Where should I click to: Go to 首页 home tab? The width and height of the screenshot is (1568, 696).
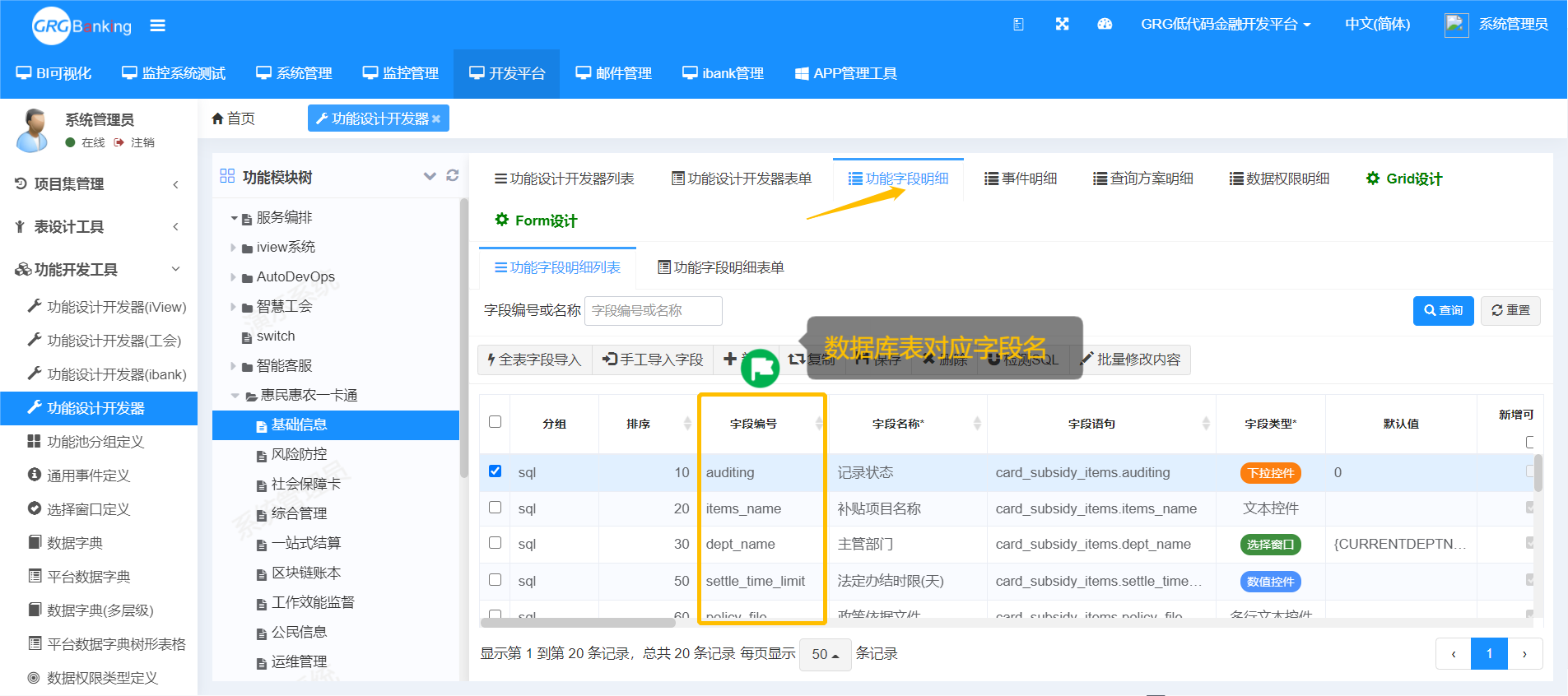(233, 118)
